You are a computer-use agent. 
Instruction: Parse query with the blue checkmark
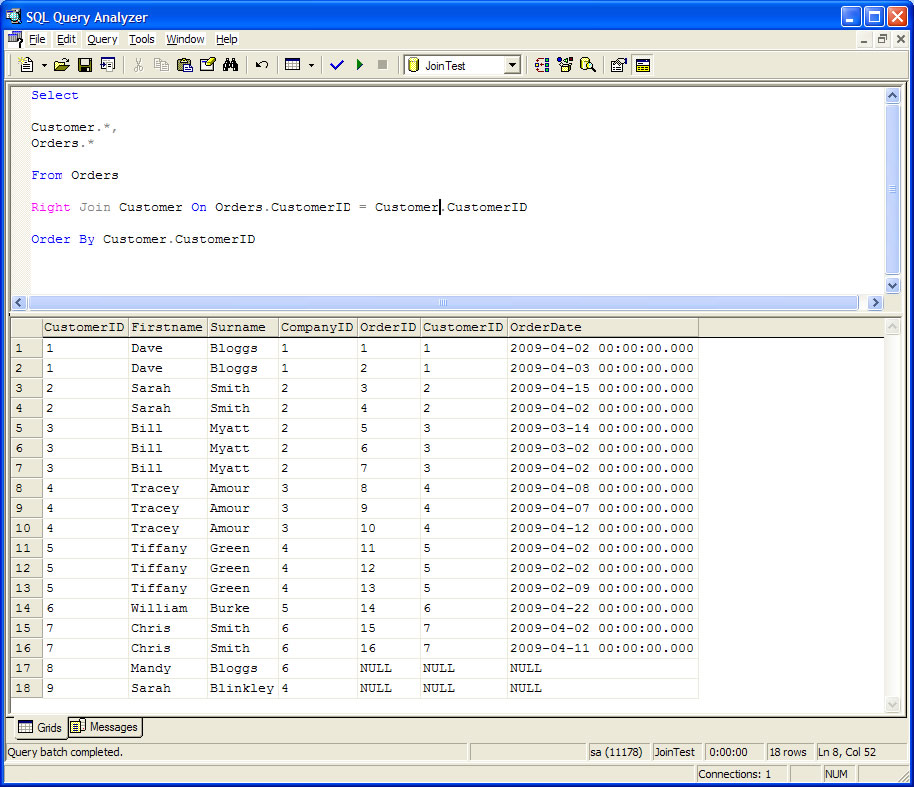click(x=336, y=65)
